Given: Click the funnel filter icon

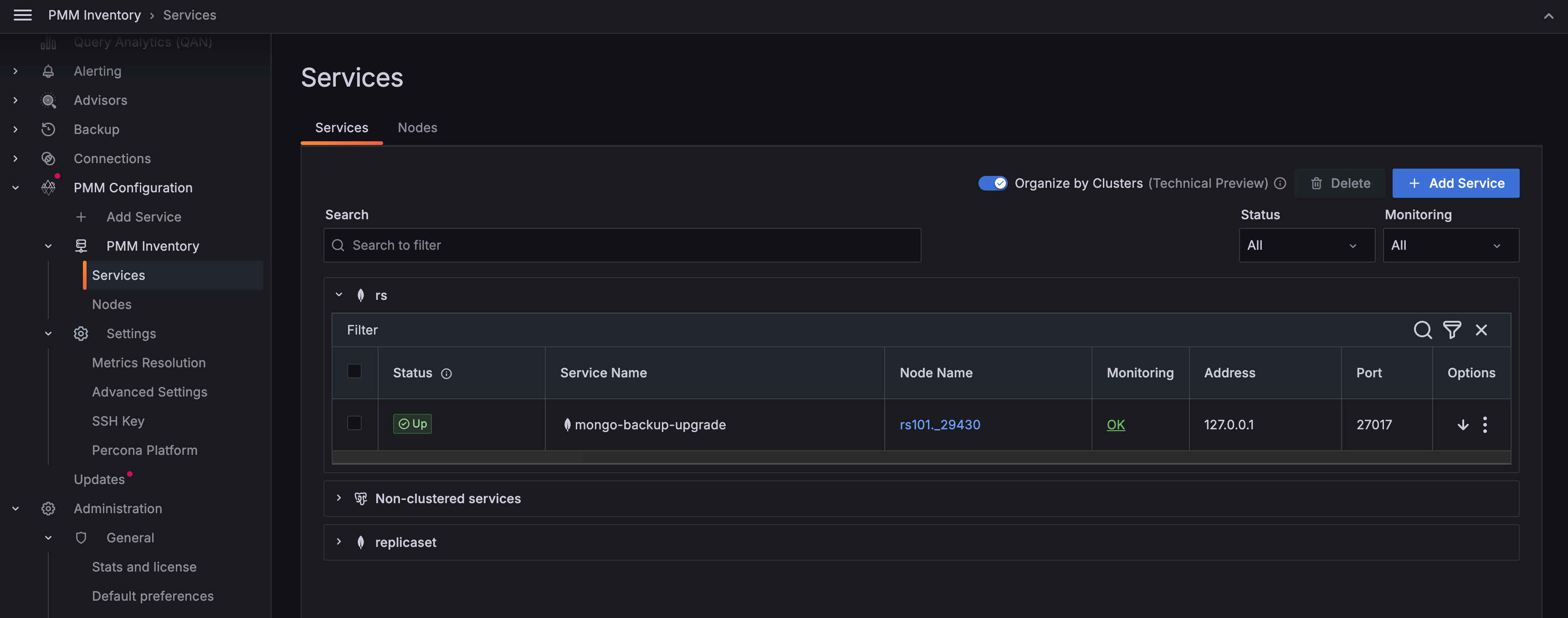Looking at the screenshot, I should [1452, 330].
